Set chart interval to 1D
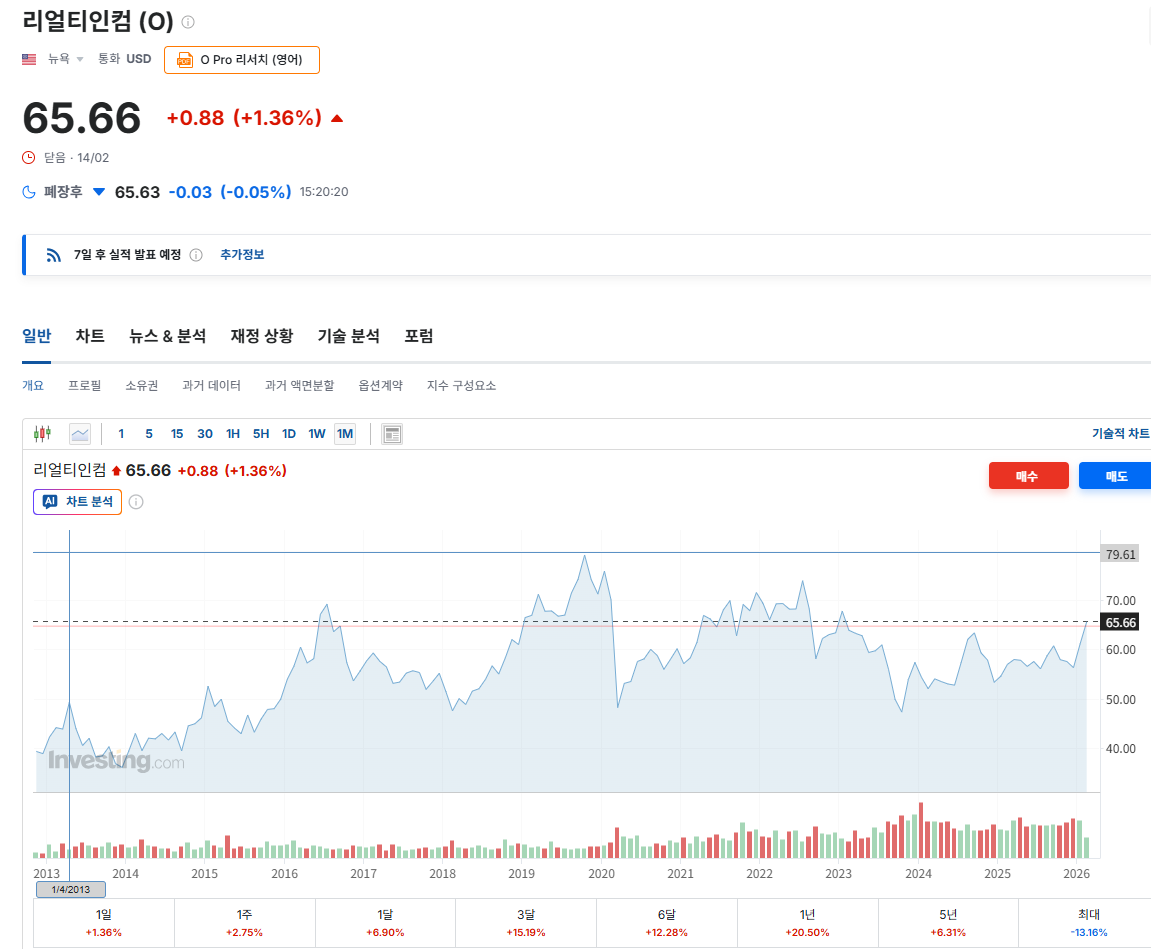 [288, 434]
